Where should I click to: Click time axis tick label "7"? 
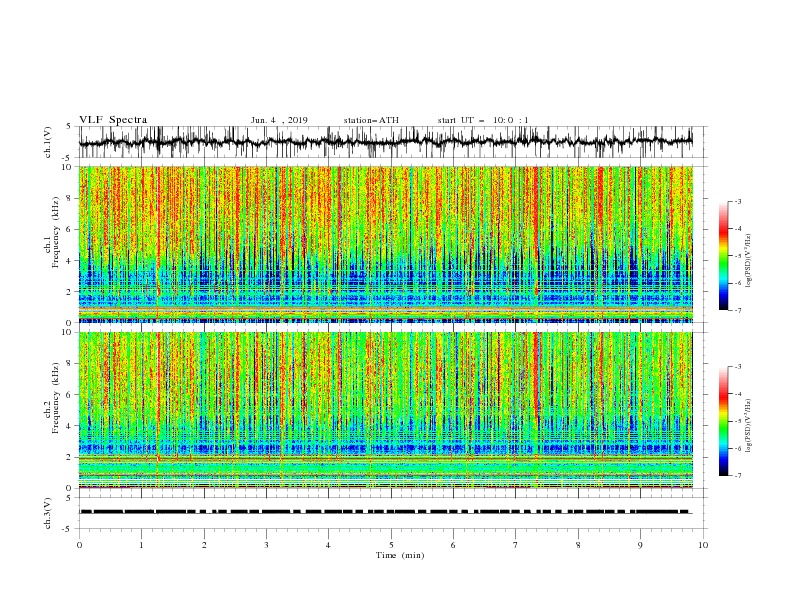516,545
